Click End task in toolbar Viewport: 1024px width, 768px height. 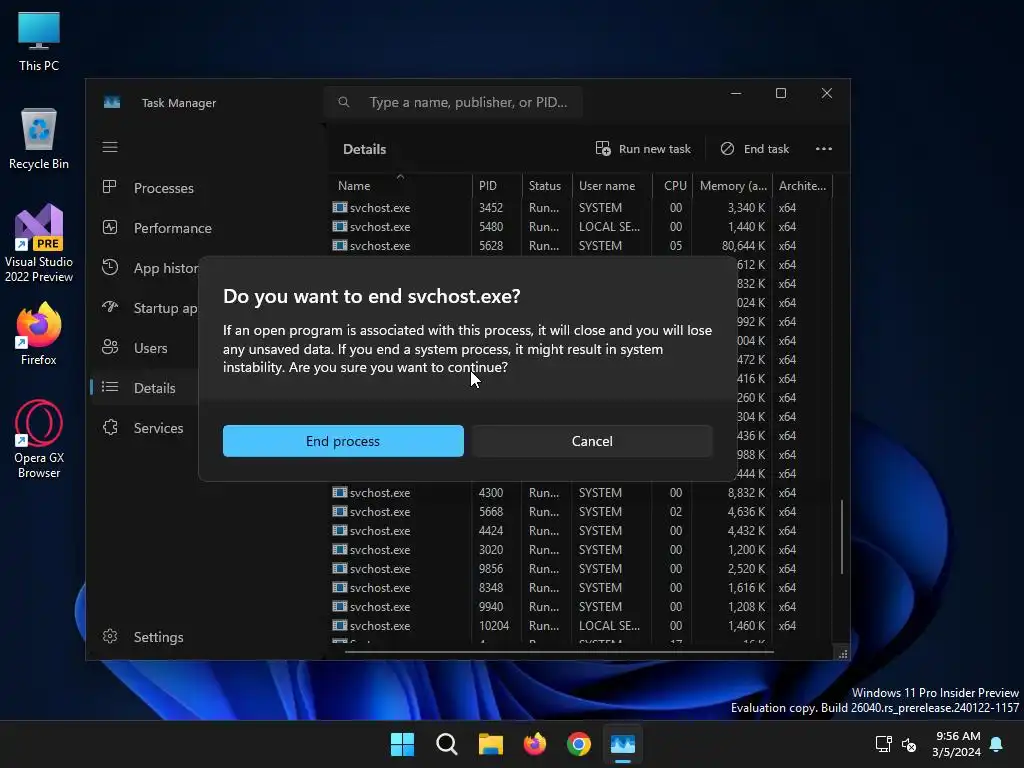pyautogui.click(x=755, y=149)
